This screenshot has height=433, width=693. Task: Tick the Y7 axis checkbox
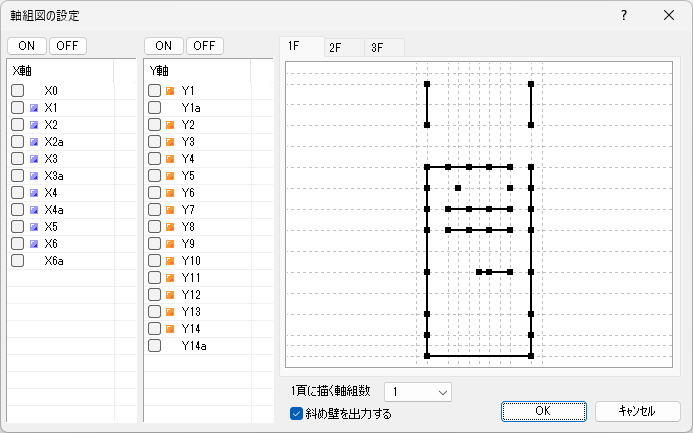point(154,210)
